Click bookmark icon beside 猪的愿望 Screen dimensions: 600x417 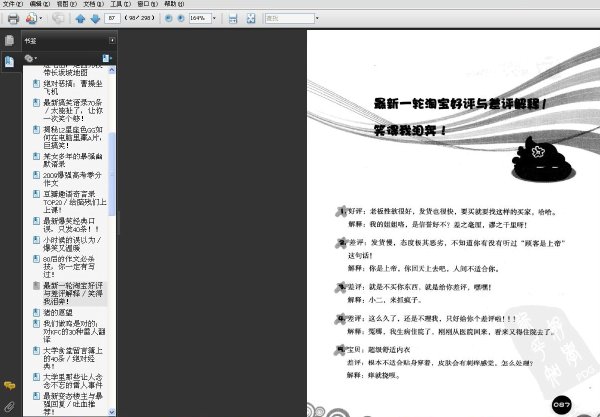point(36,313)
